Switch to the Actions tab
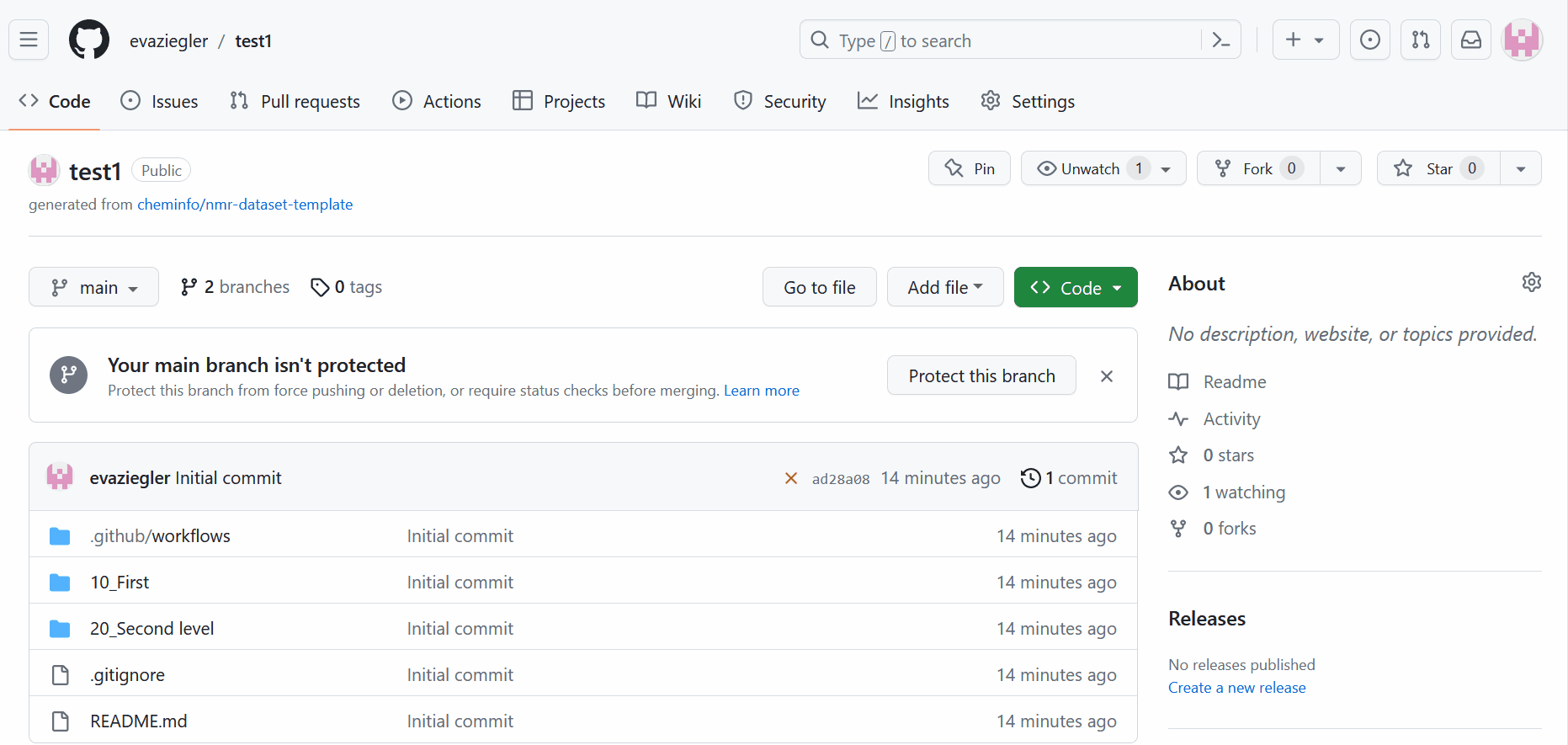Image resolution: width=1568 pixels, height=745 pixels. click(437, 101)
